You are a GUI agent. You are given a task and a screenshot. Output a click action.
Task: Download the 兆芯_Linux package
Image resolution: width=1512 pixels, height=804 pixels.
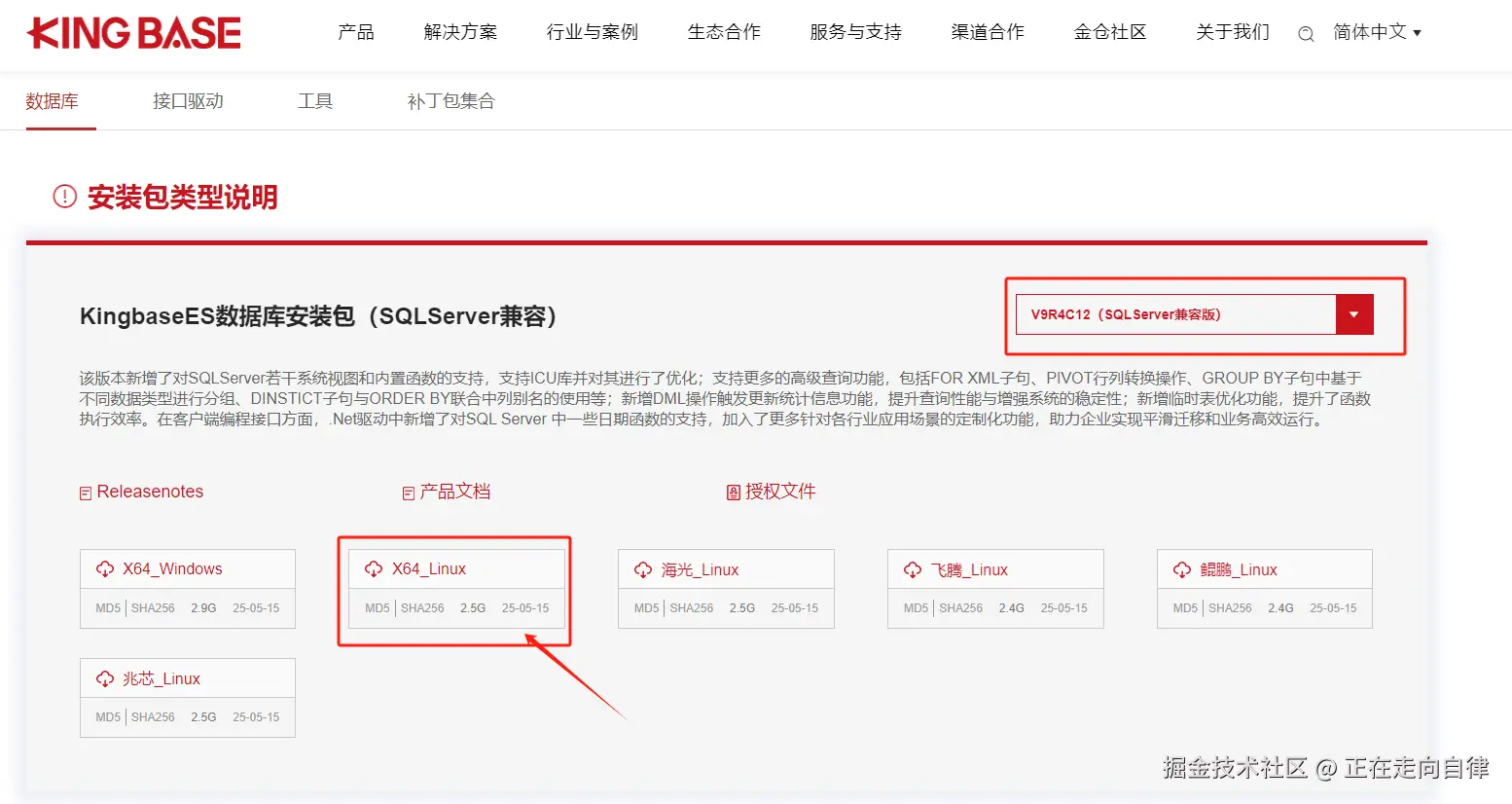[162, 679]
